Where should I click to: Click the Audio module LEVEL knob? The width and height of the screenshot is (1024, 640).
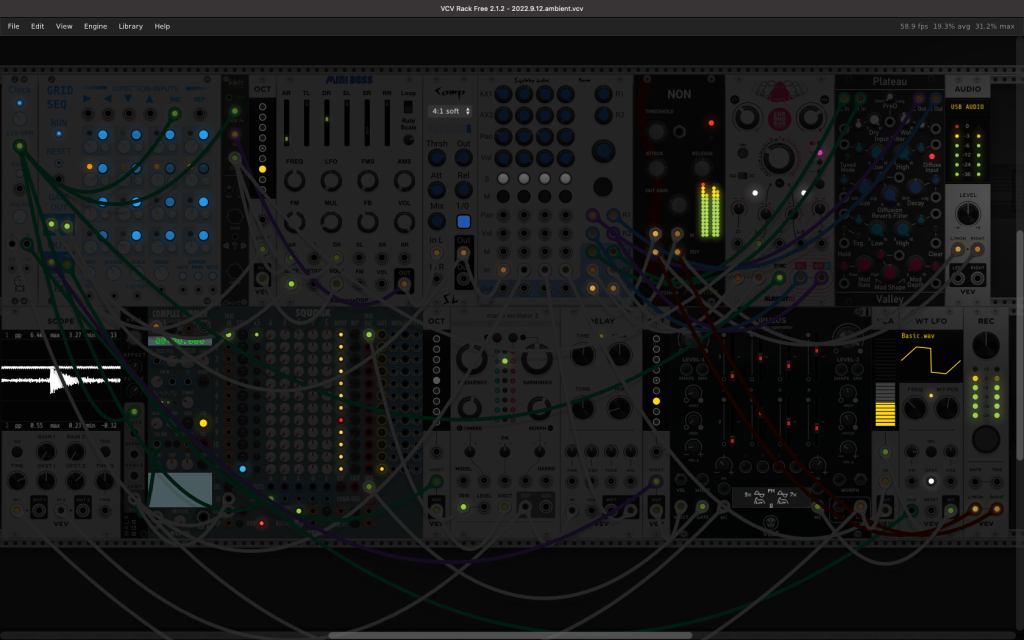point(967,214)
